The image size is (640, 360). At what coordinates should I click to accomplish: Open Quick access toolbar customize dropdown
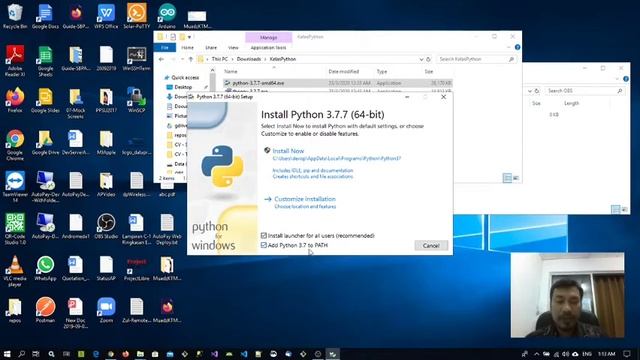[x=189, y=37]
